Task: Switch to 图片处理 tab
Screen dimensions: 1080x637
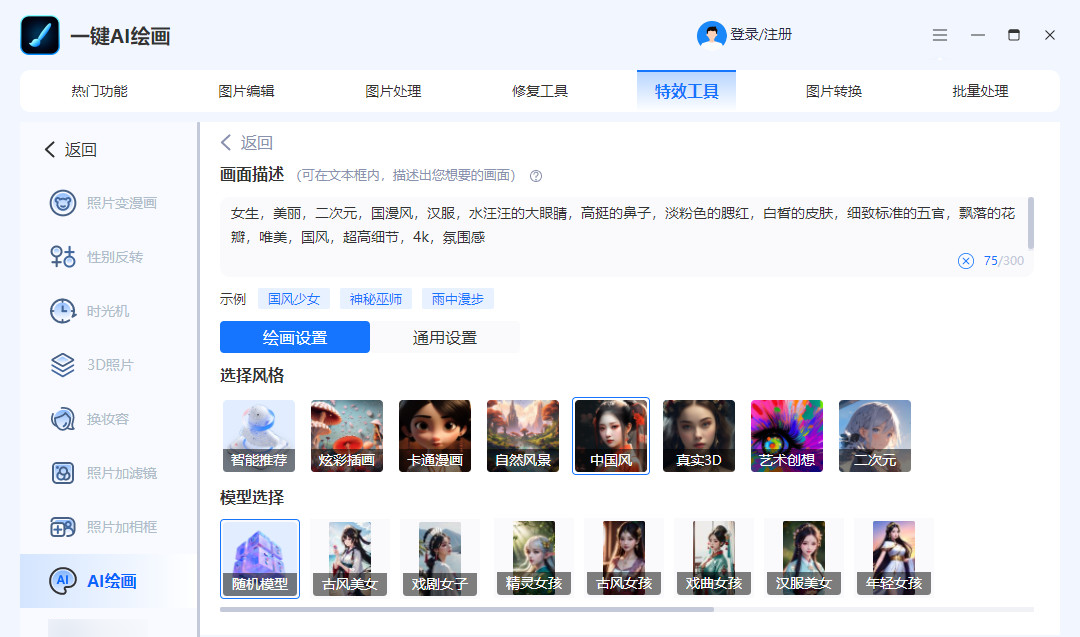Action: (393, 91)
